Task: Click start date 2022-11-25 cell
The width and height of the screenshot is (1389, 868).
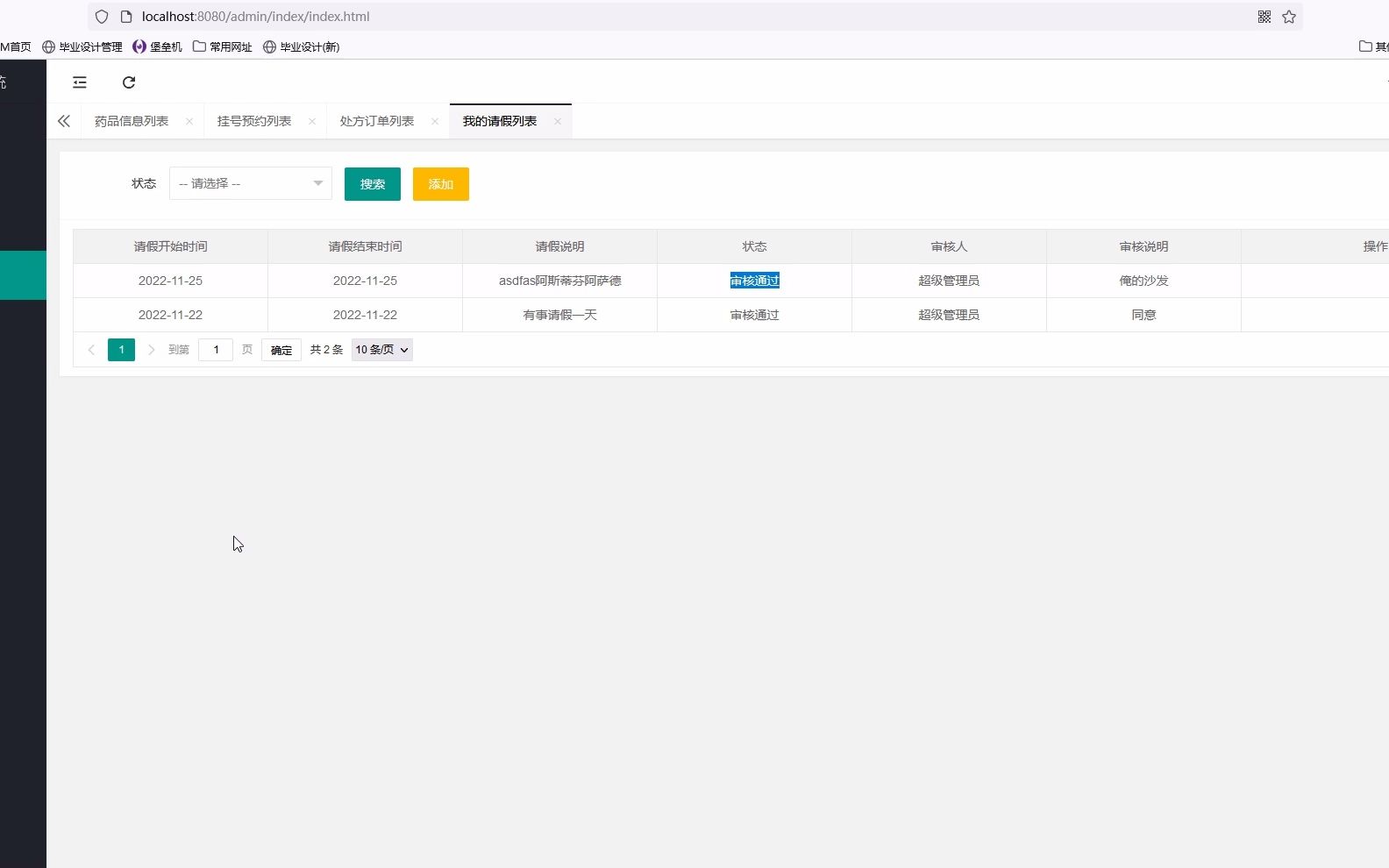Action: point(171,281)
